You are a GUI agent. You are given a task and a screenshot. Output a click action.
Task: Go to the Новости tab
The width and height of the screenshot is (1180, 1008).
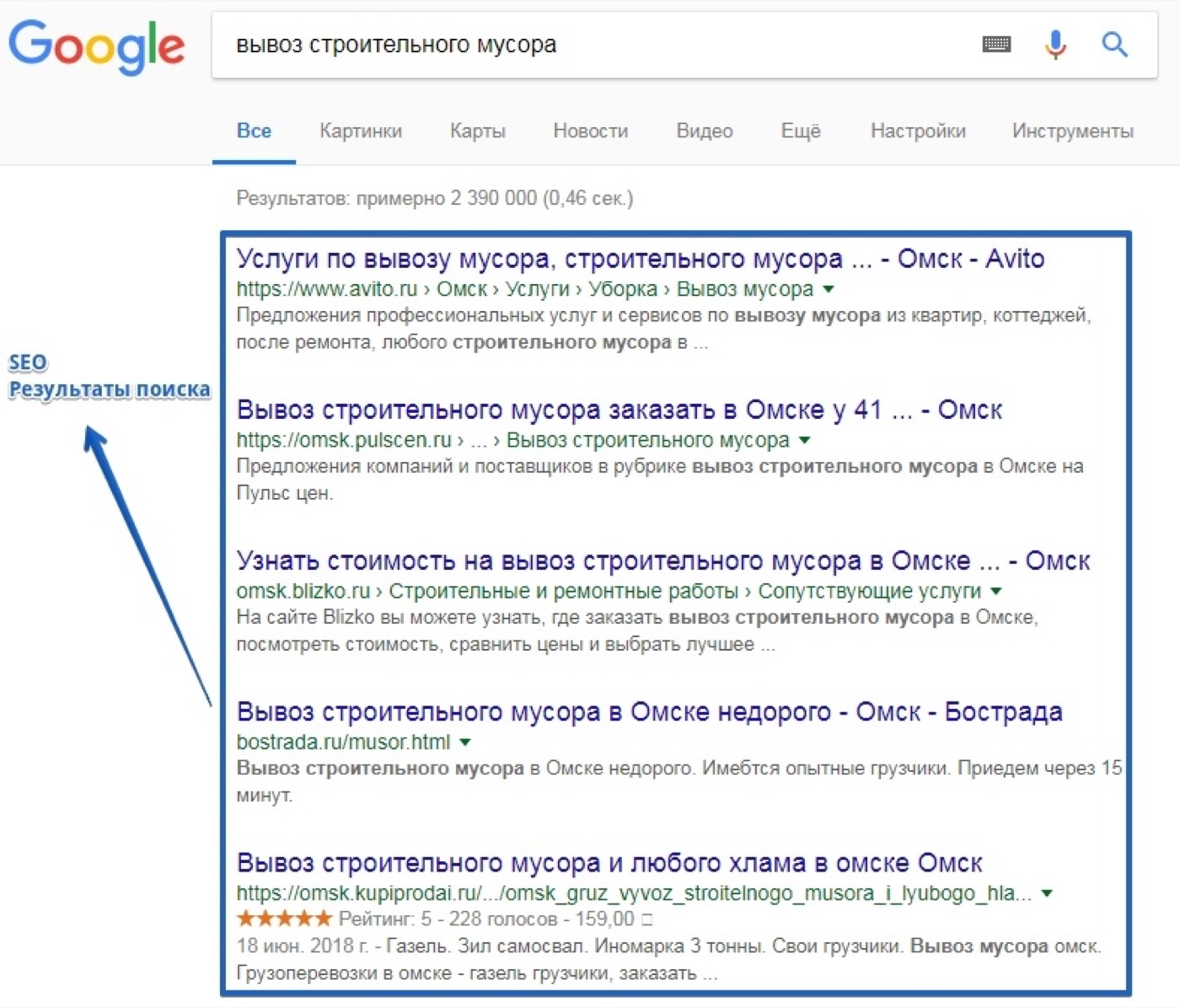pos(591,131)
